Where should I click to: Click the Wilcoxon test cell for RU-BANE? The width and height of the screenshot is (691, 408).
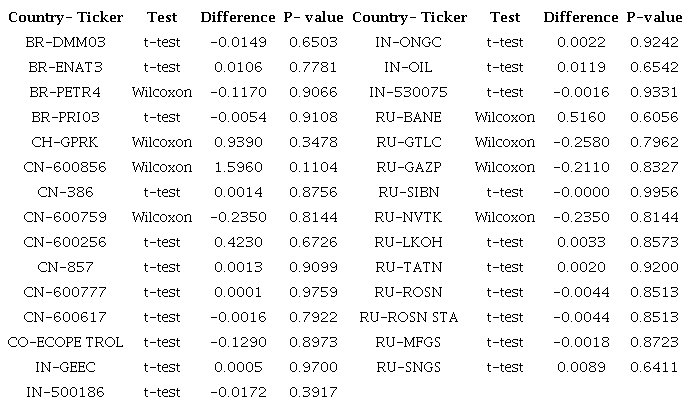tap(505, 117)
